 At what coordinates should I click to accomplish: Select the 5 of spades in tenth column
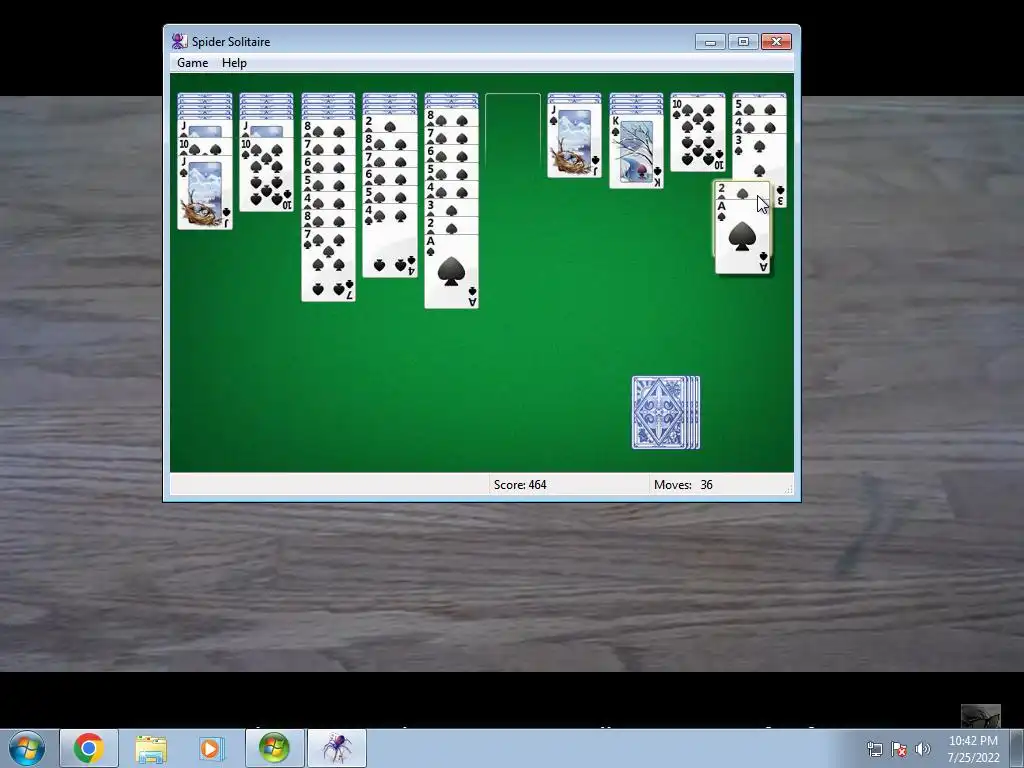(760, 106)
